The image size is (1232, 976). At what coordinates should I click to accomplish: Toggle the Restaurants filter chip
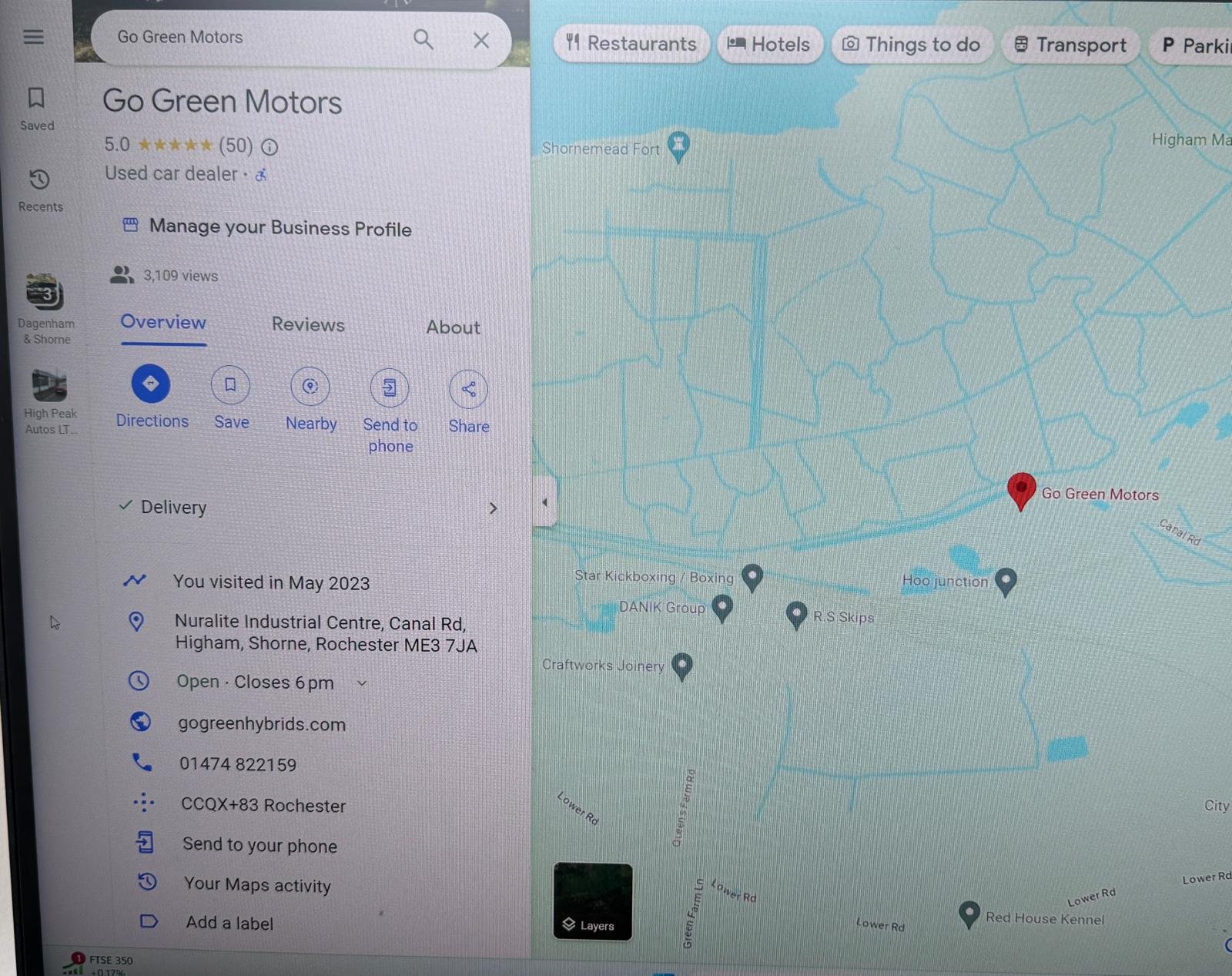click(x=631, y=44)
